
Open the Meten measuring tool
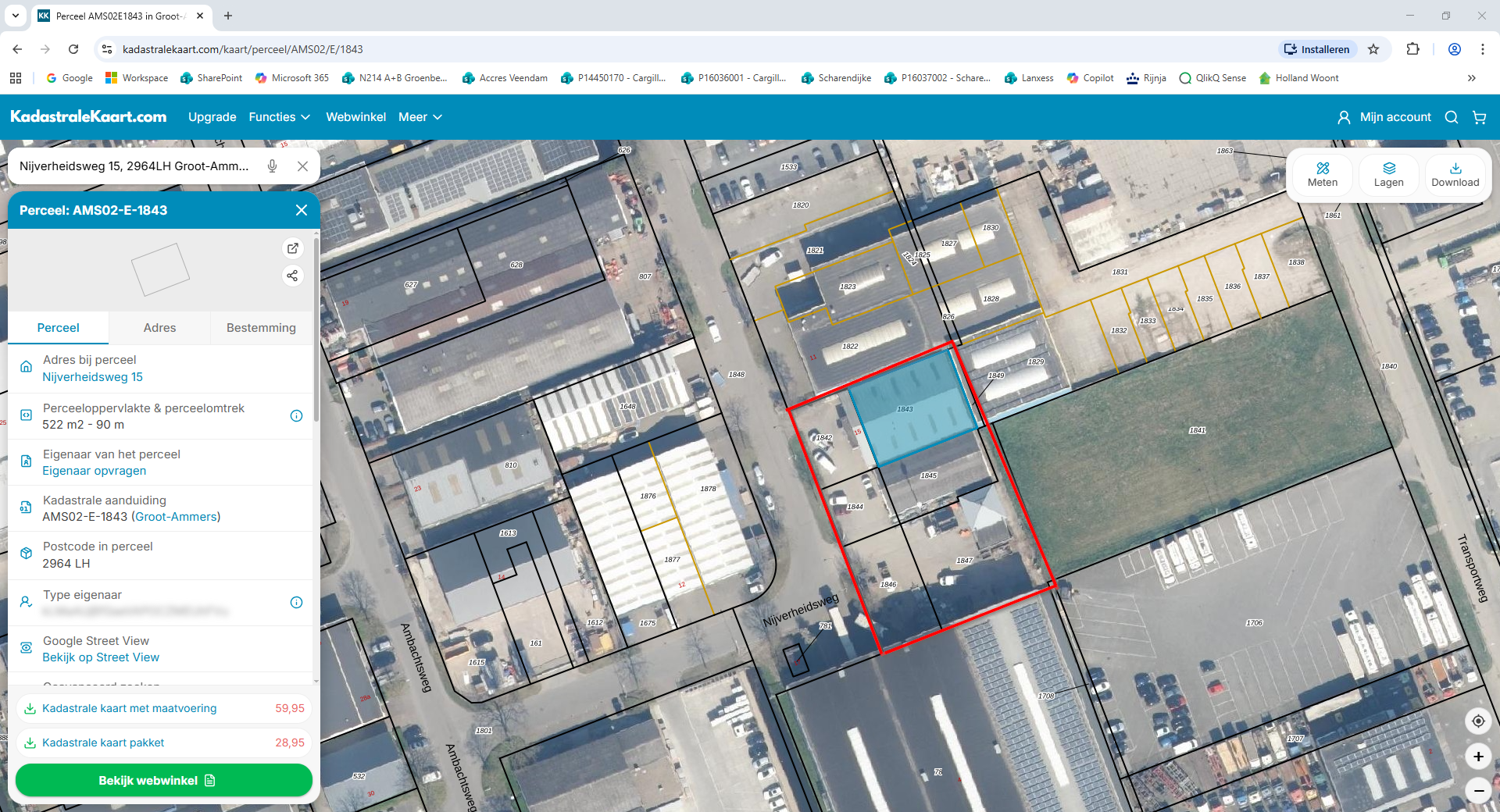[1322, 175]
